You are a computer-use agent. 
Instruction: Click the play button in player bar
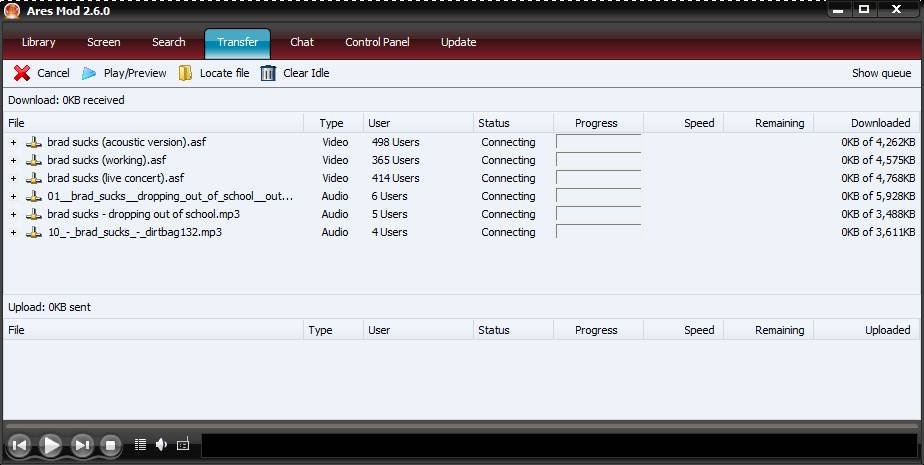point(51,445)
